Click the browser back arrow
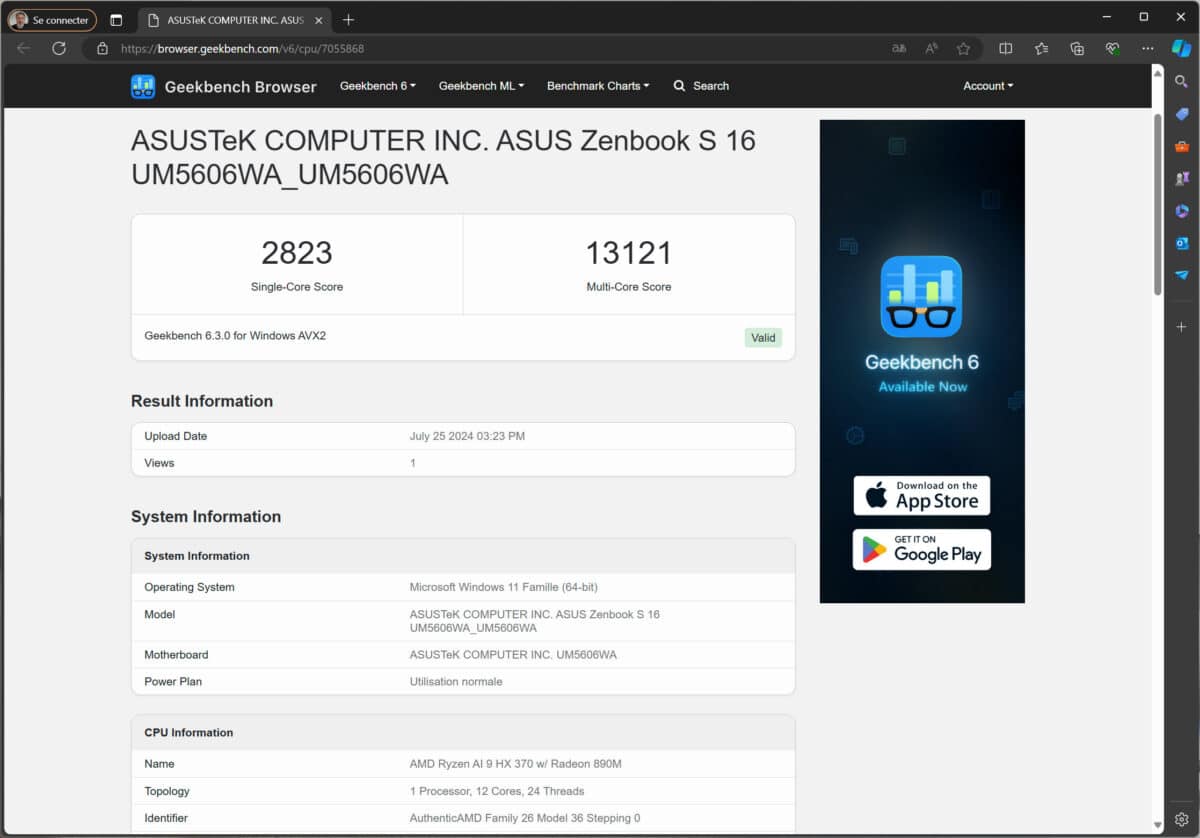 (x=24, y=48)
